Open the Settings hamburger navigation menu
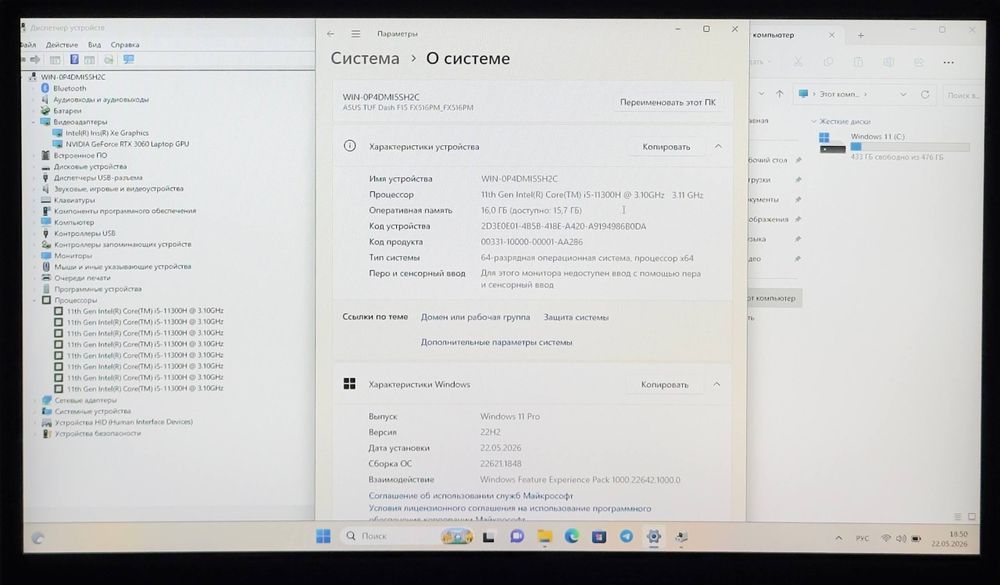 tap(356, 34)
